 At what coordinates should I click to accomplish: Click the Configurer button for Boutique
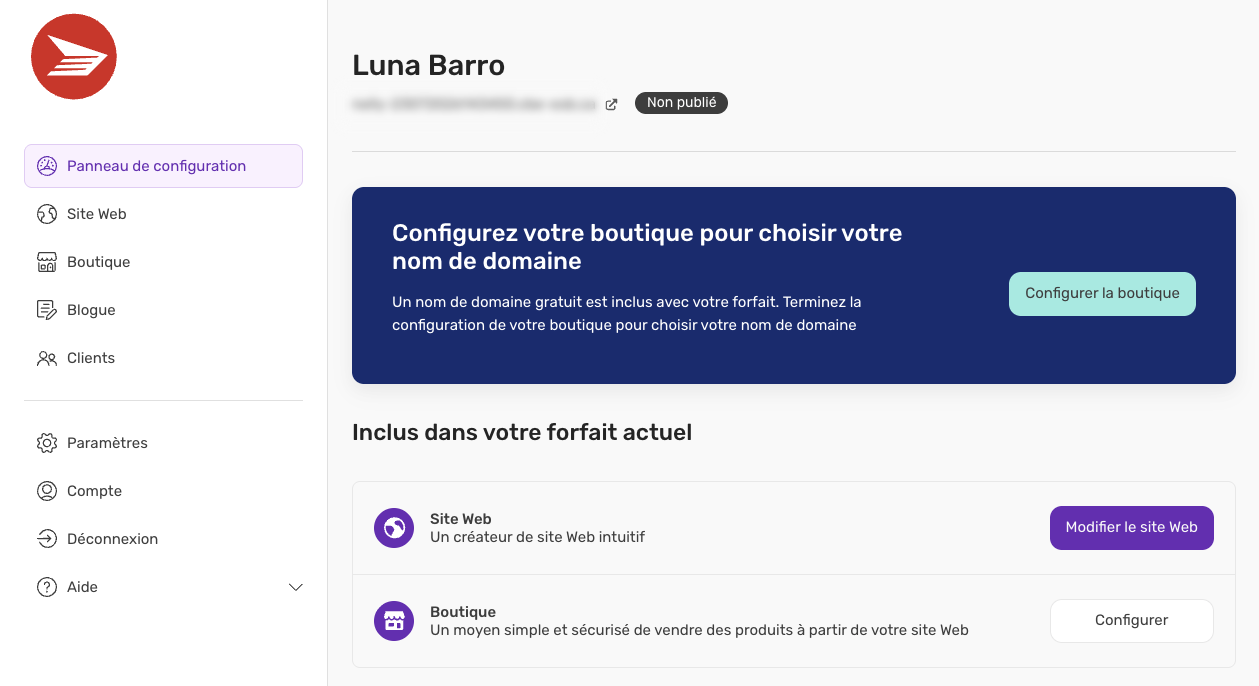[x=1131, y=621]
